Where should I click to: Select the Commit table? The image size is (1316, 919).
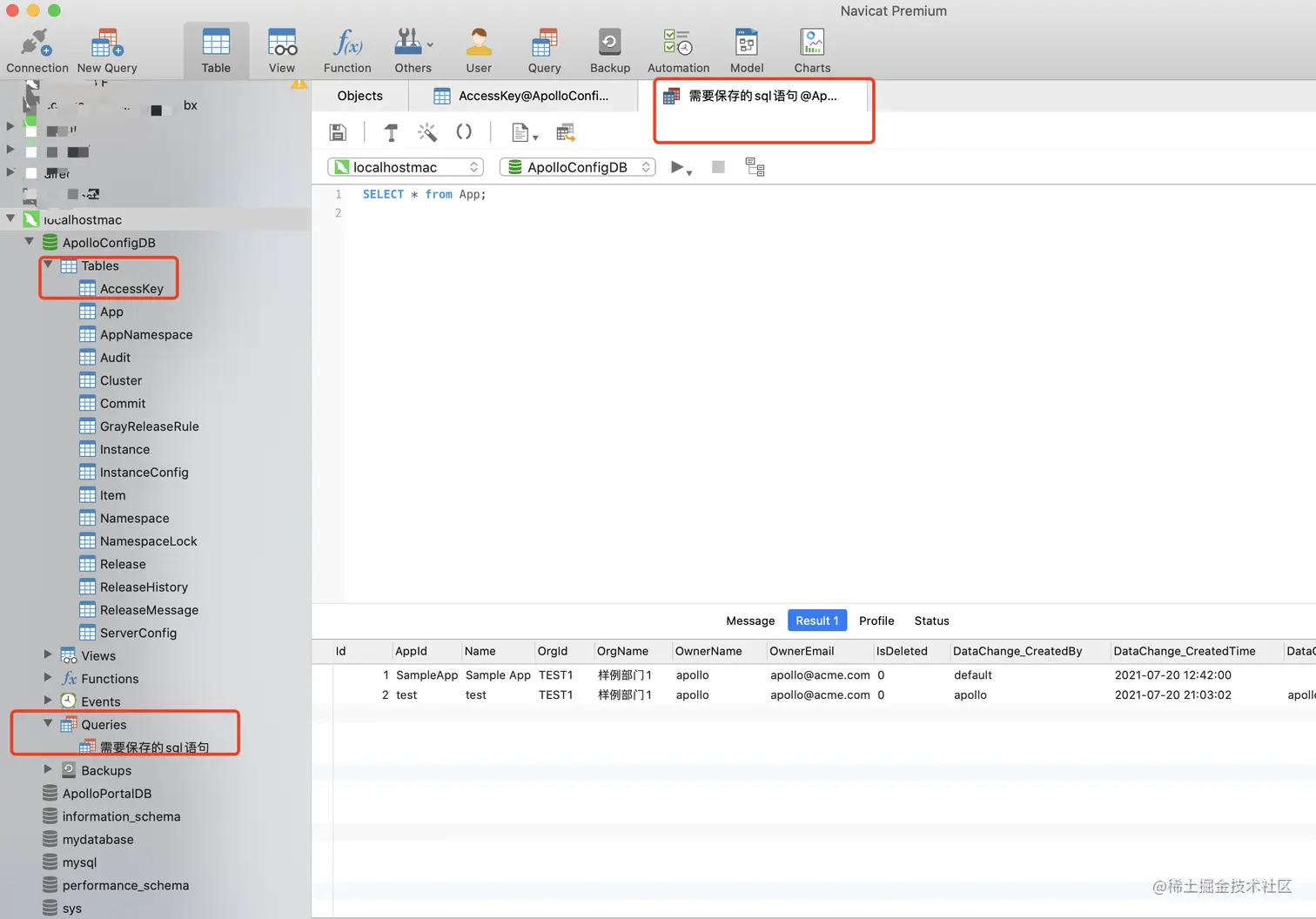tap(123, 404)
